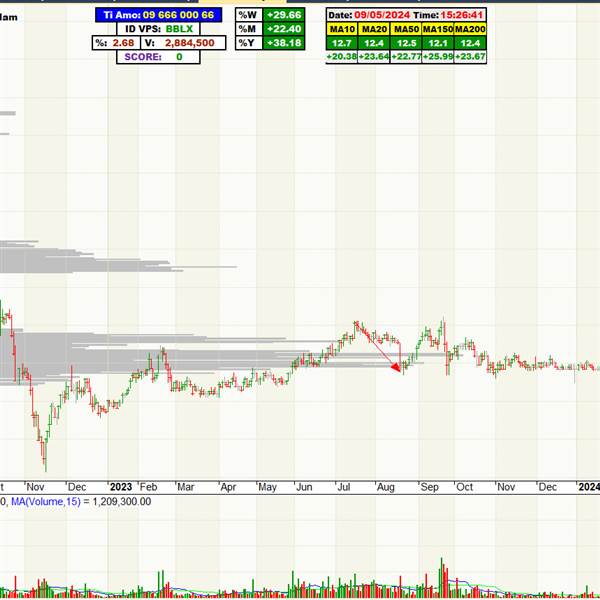Select the Apr month axis label
The width and height of the screenshot is (600, 600).
[228, 487]
